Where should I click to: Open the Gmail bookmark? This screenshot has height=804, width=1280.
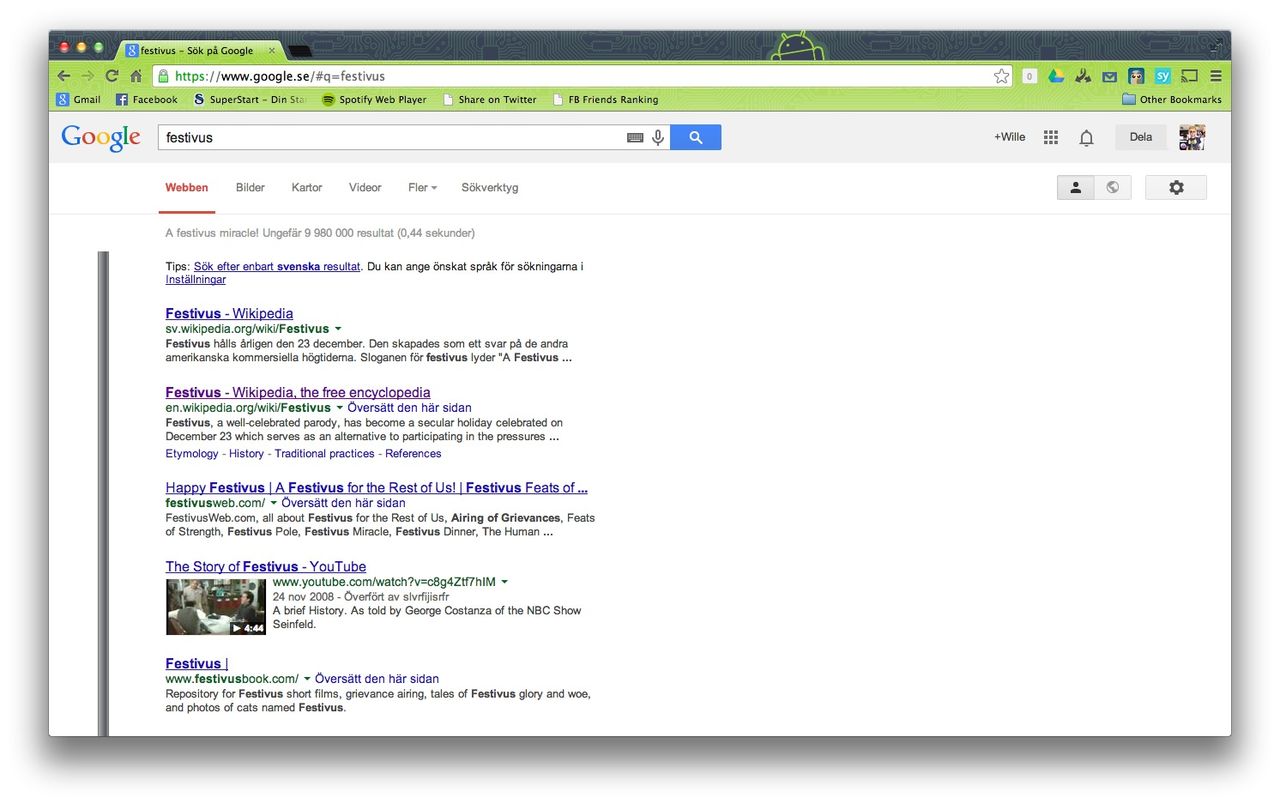79,100
